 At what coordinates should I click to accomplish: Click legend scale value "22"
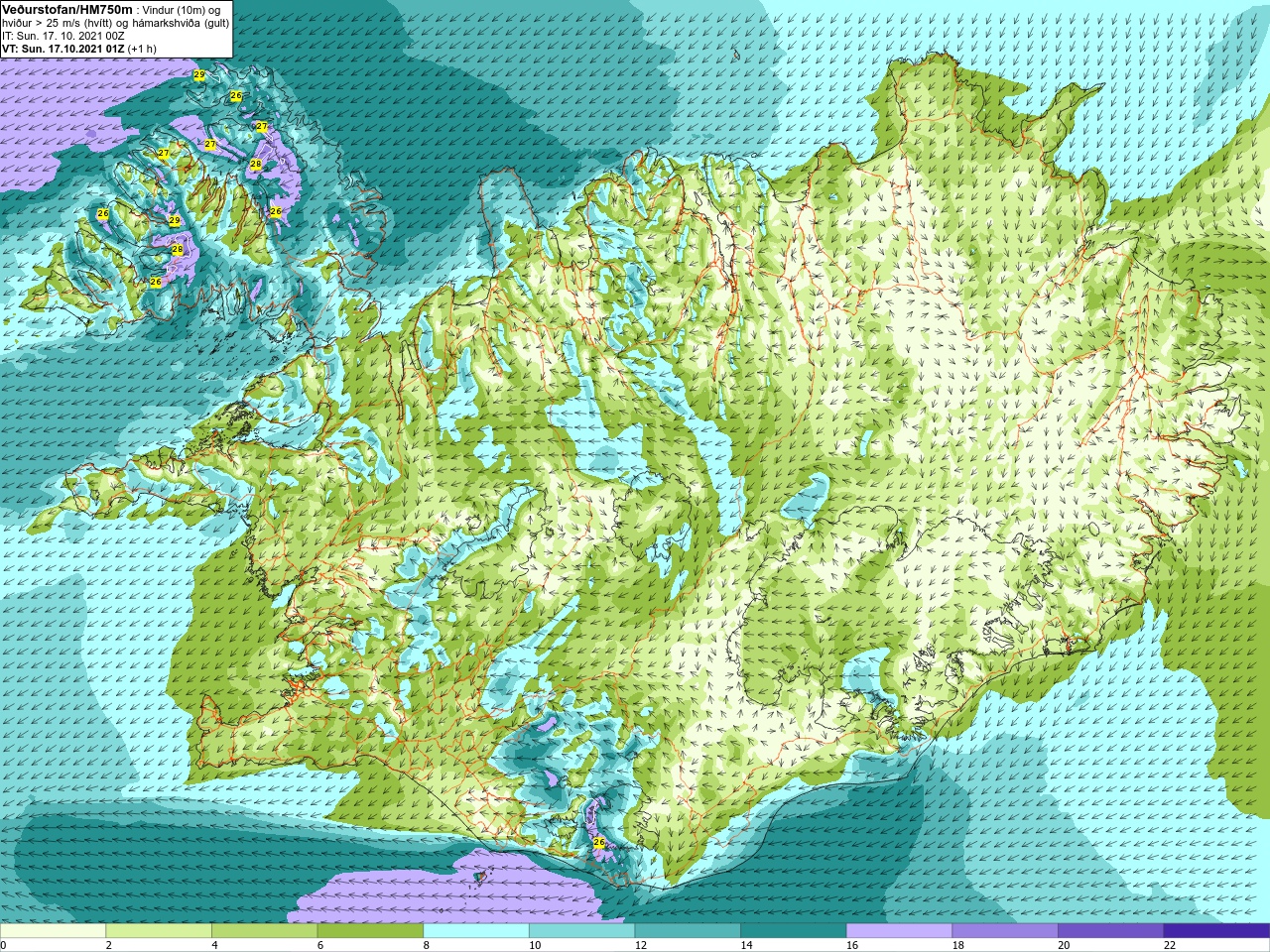[1170, 945]
